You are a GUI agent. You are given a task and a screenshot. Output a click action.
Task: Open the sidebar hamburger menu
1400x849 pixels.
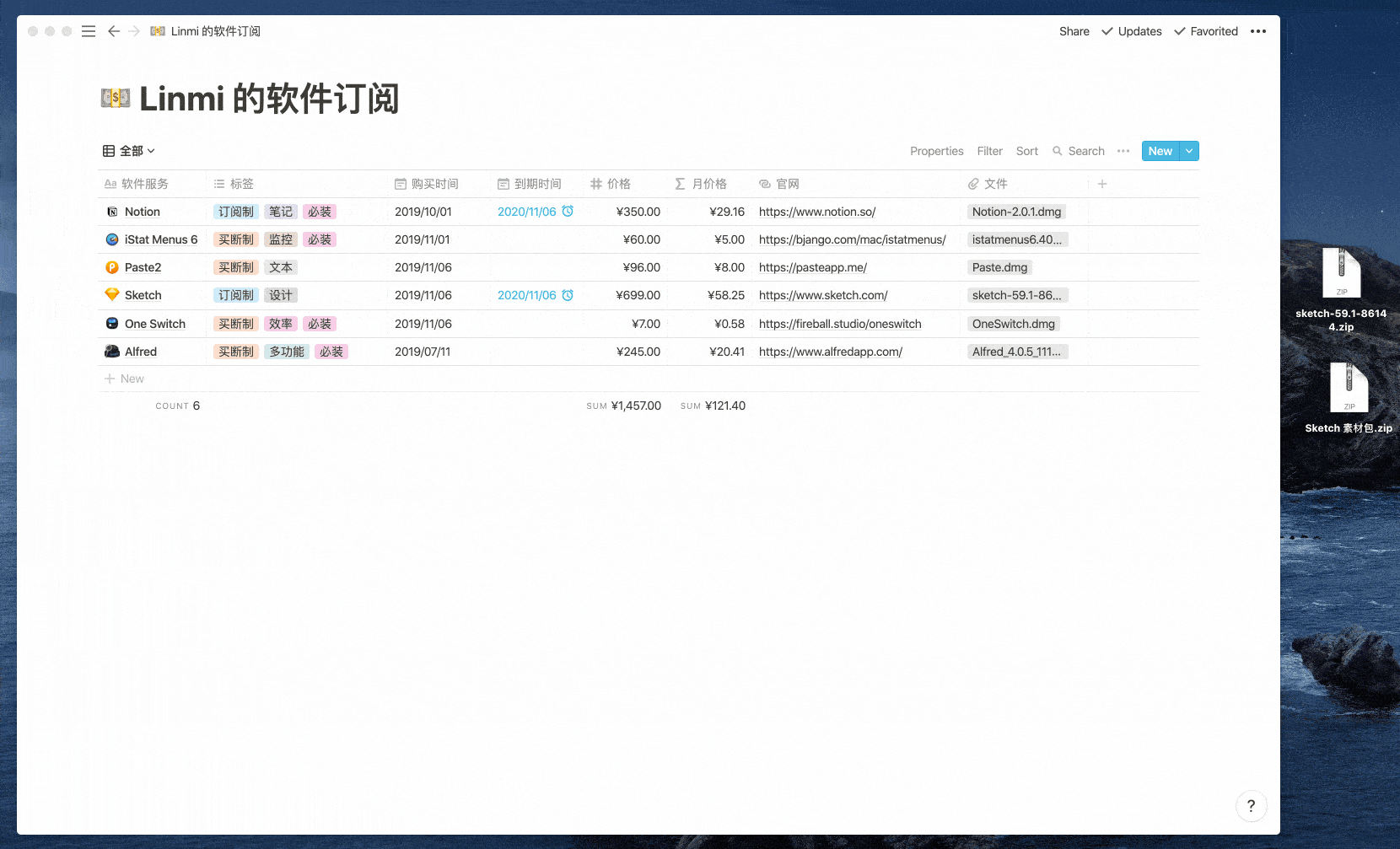89,31
